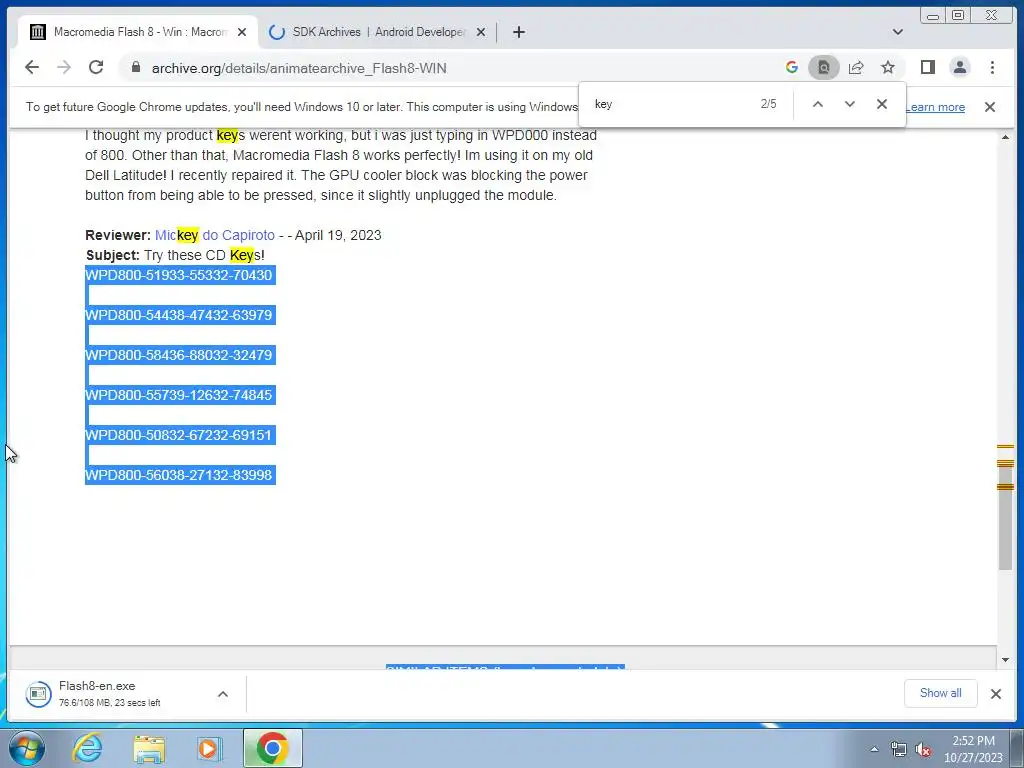Close the downloads shelf
This screenshot has width=1024, height=768.
(995, 694)
